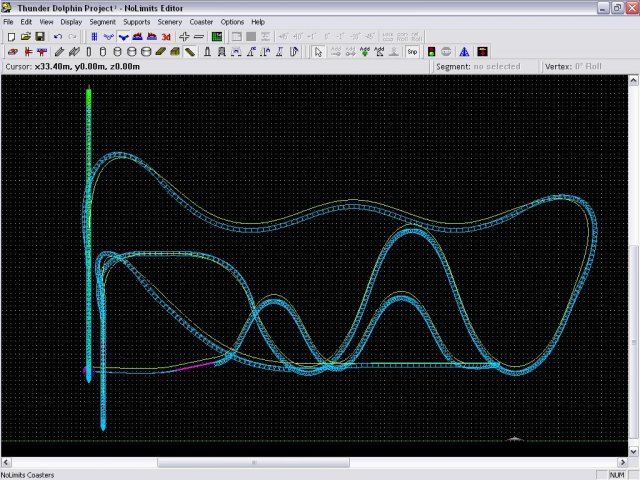This screenshot has width=640, height=480.
Task: Click the 'Vertex: 0° Roll' status field
Action: (573, 67)
